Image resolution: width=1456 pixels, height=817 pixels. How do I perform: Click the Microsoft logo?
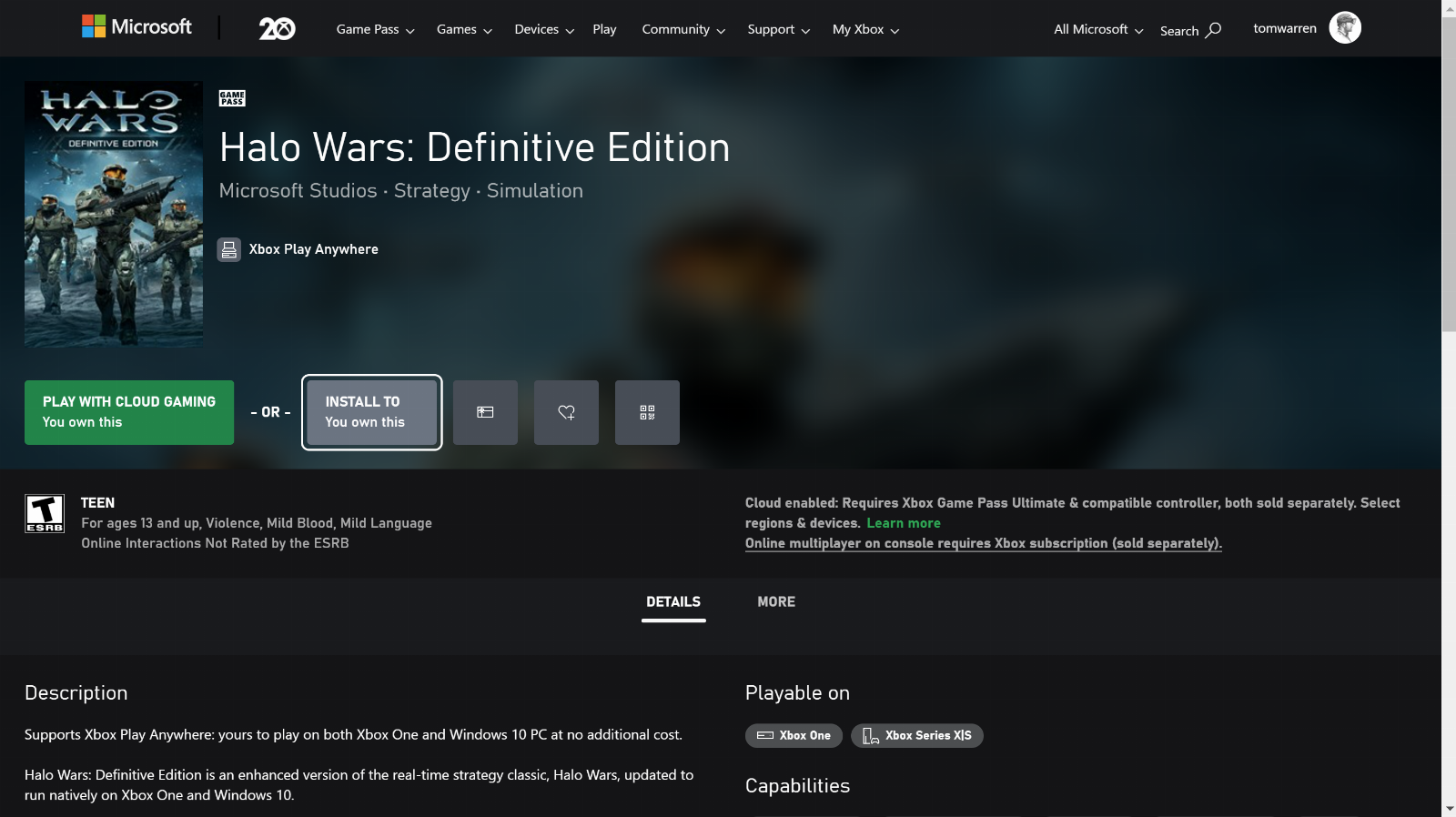pos(136,27)
